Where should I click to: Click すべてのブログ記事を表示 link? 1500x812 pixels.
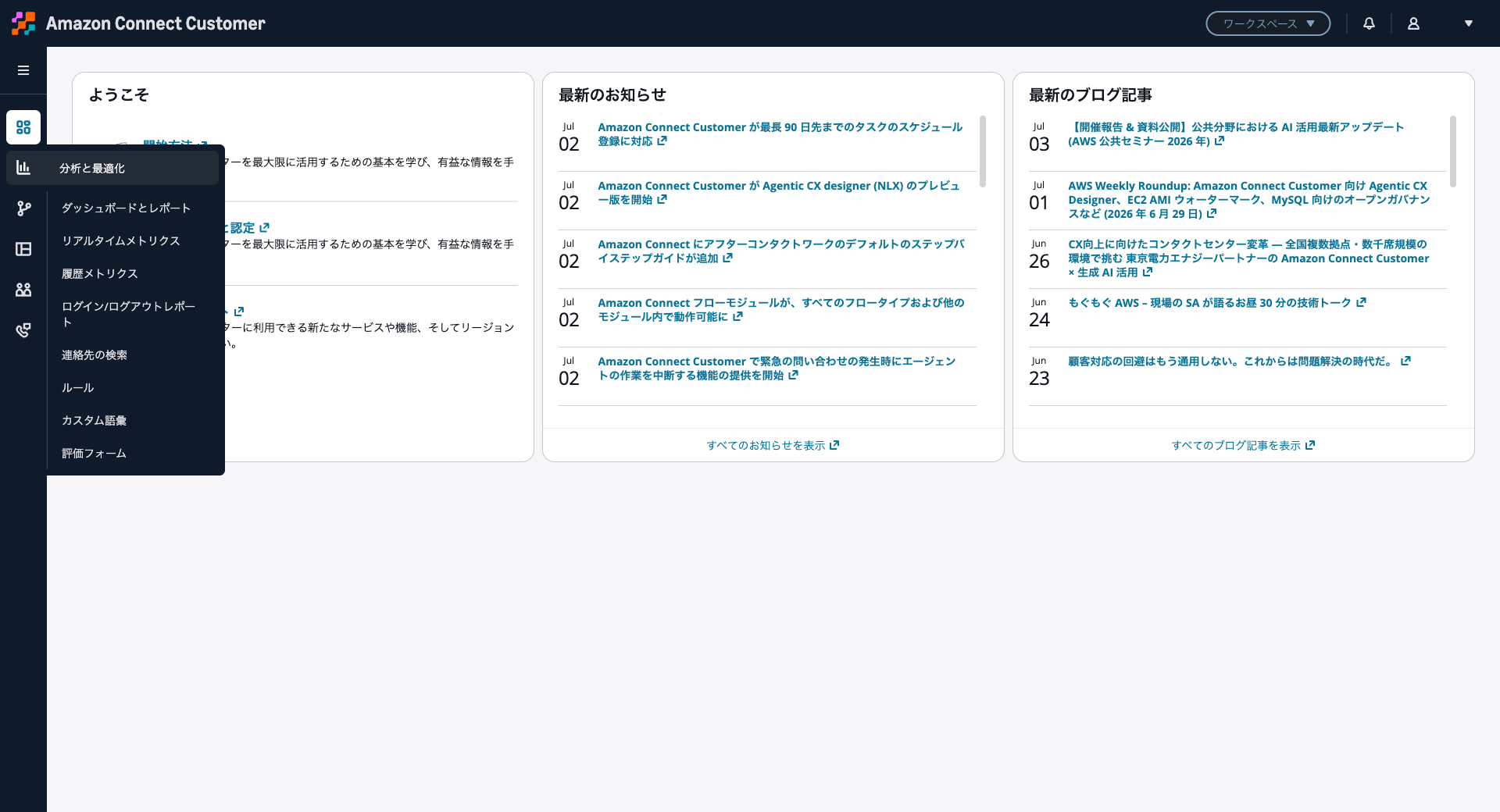tap(1243, 446)
